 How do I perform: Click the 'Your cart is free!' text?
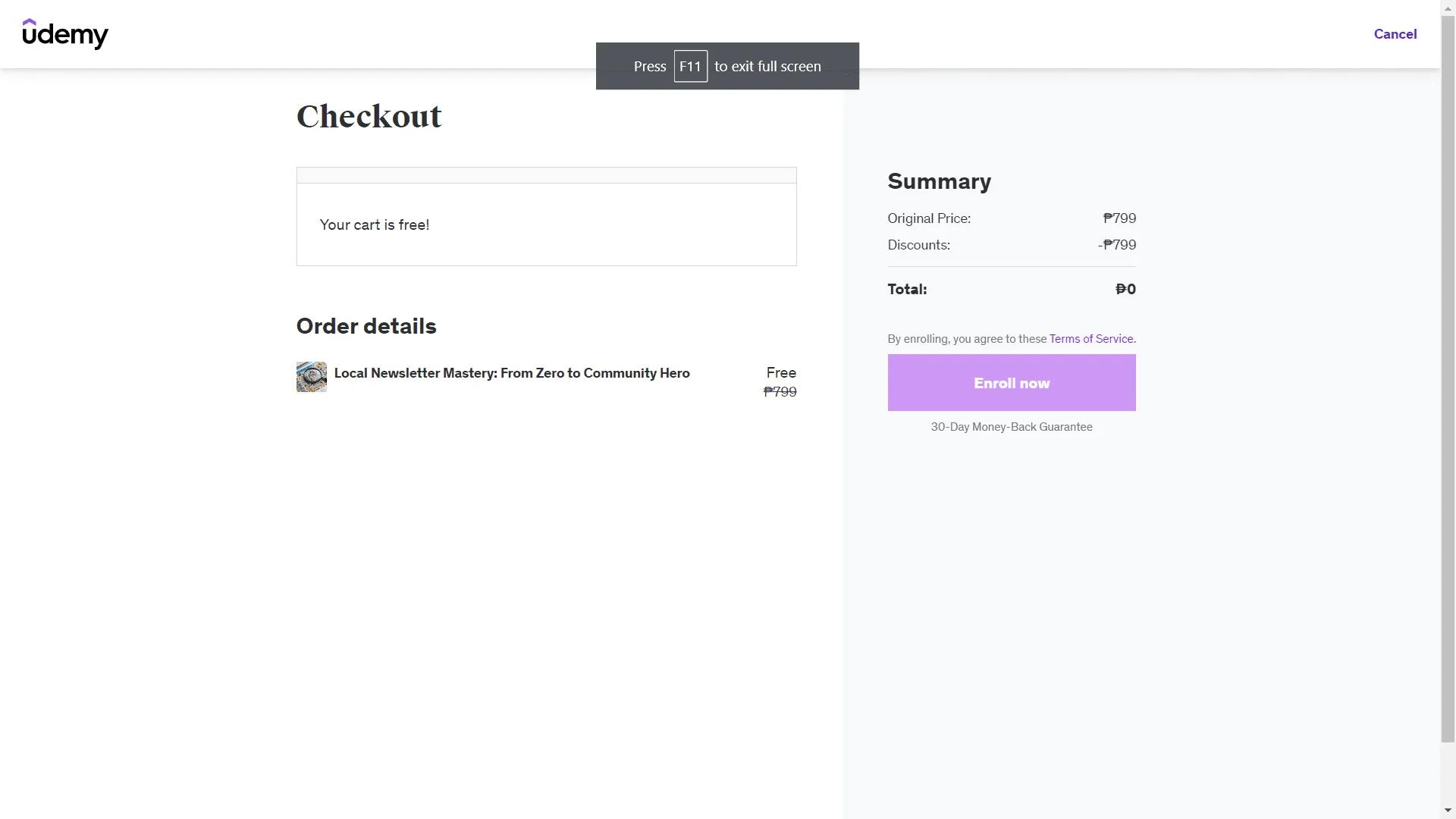tap(374, 225)
